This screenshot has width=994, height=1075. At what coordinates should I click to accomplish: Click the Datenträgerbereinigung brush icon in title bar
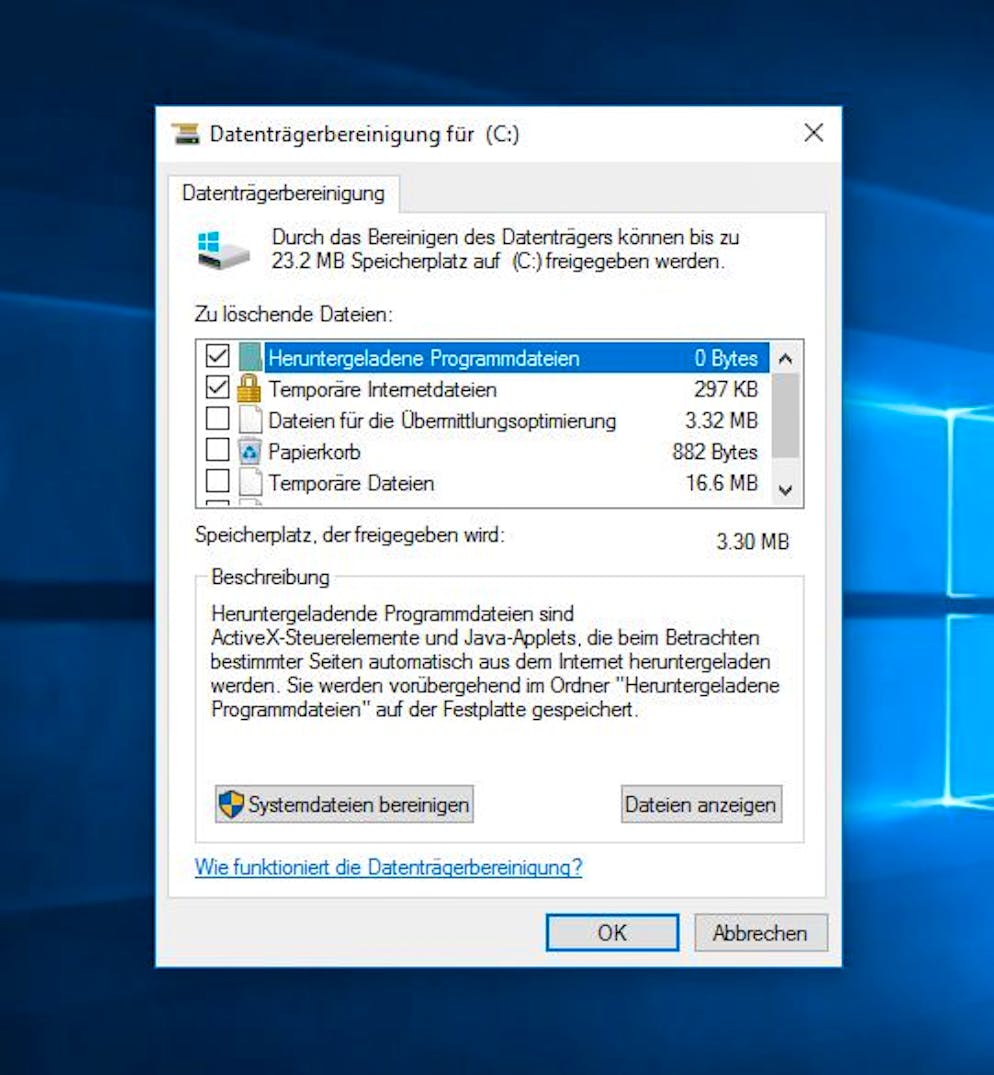pyautogui.click(x=186, y=132)
